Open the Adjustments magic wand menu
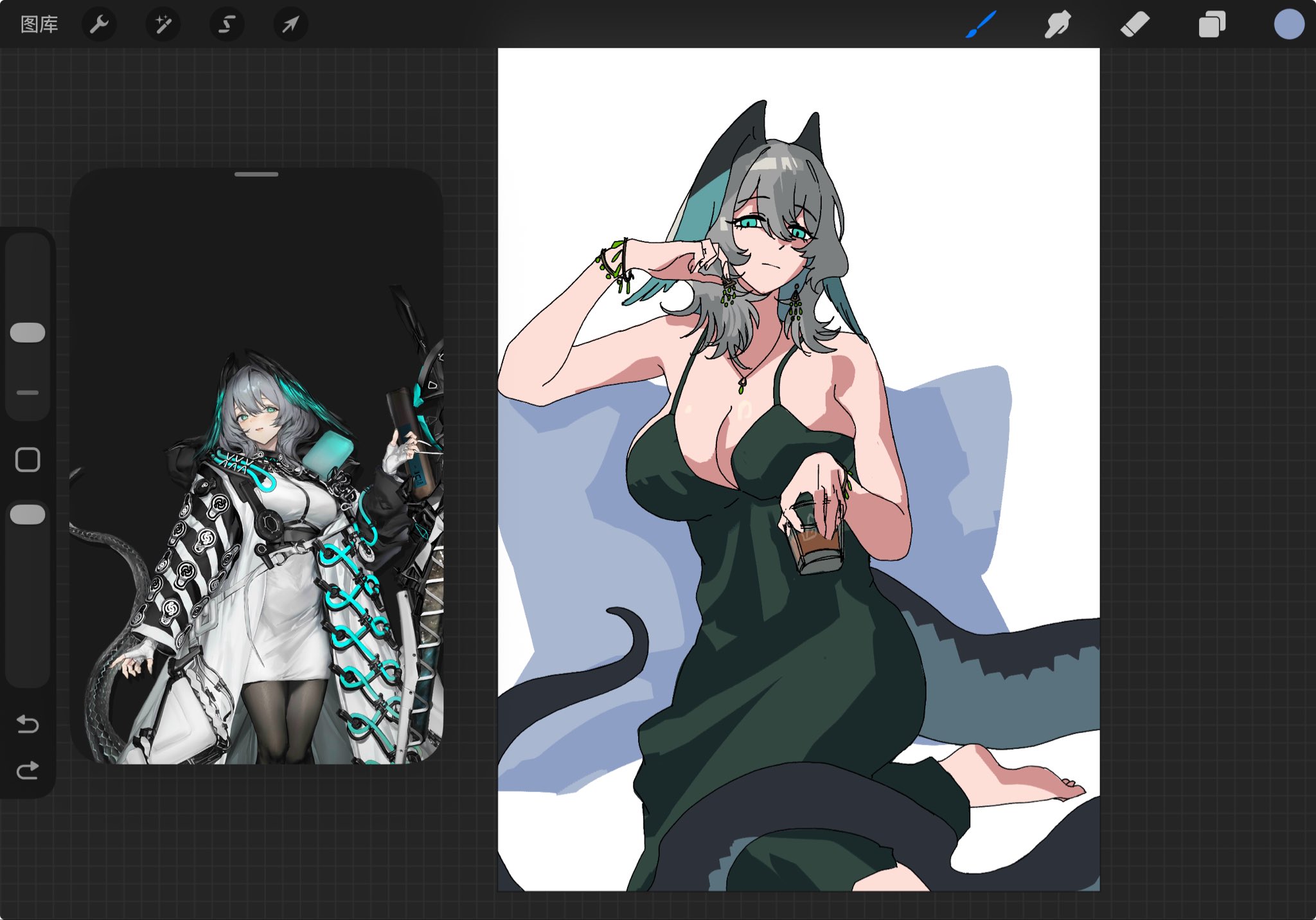 163,24
